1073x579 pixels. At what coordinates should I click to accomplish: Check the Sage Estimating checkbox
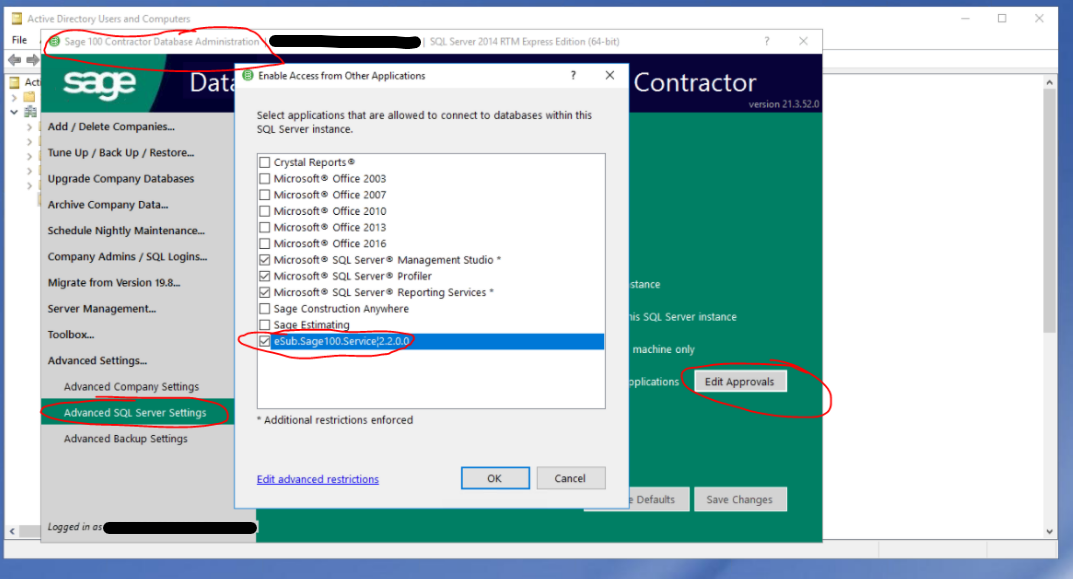(265, 325)
